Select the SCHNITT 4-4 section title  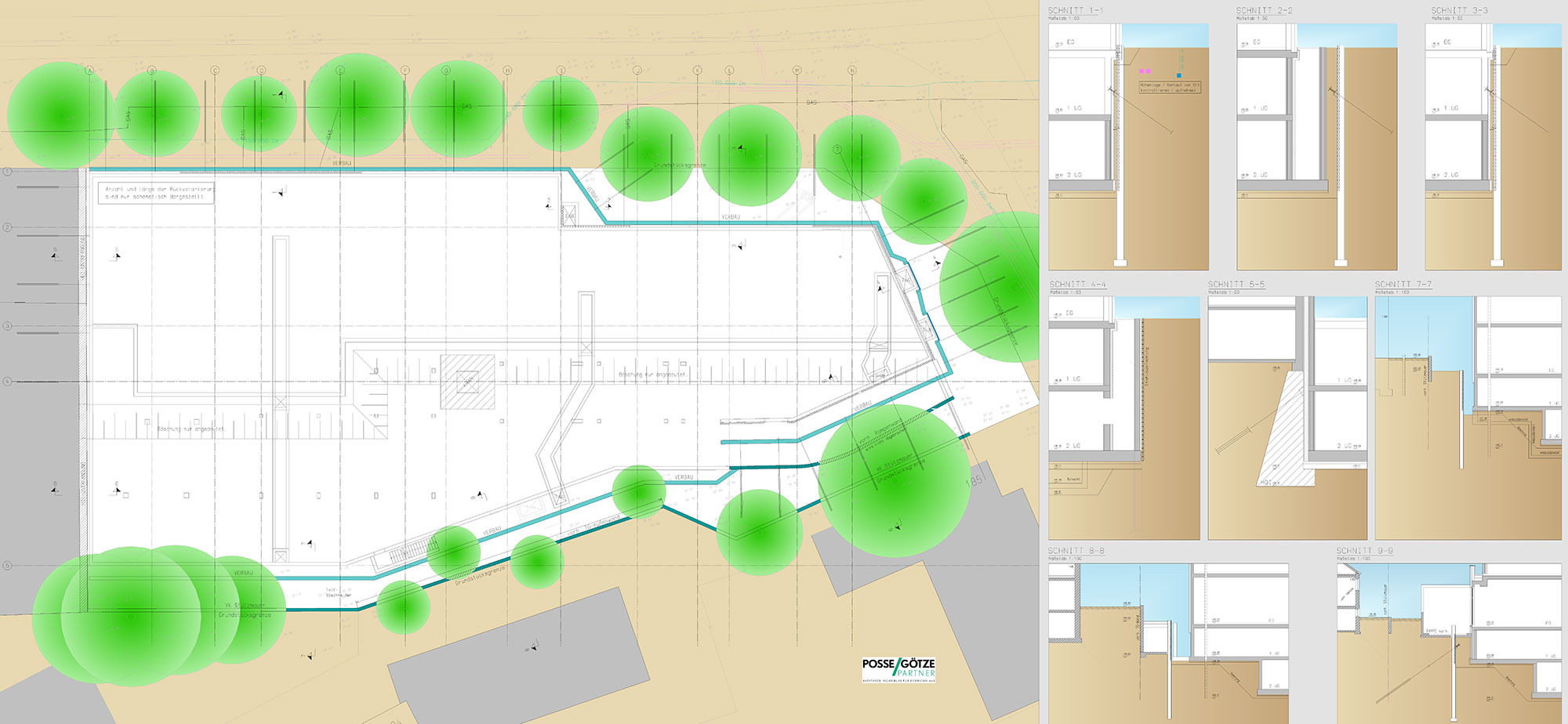(1077, 284)
